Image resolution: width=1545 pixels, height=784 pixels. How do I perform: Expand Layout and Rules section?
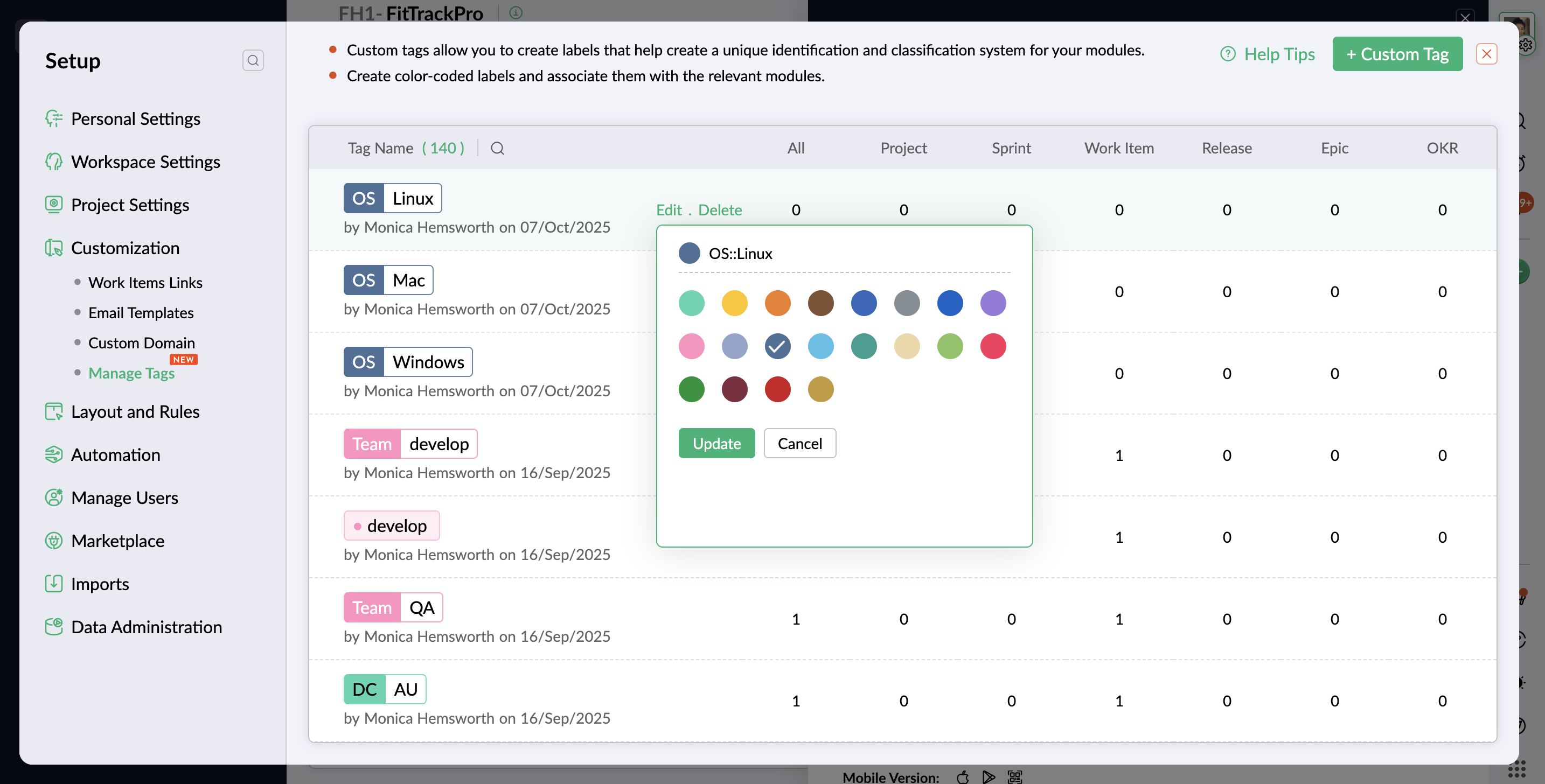pyautogui.click(x=135, y=412)
